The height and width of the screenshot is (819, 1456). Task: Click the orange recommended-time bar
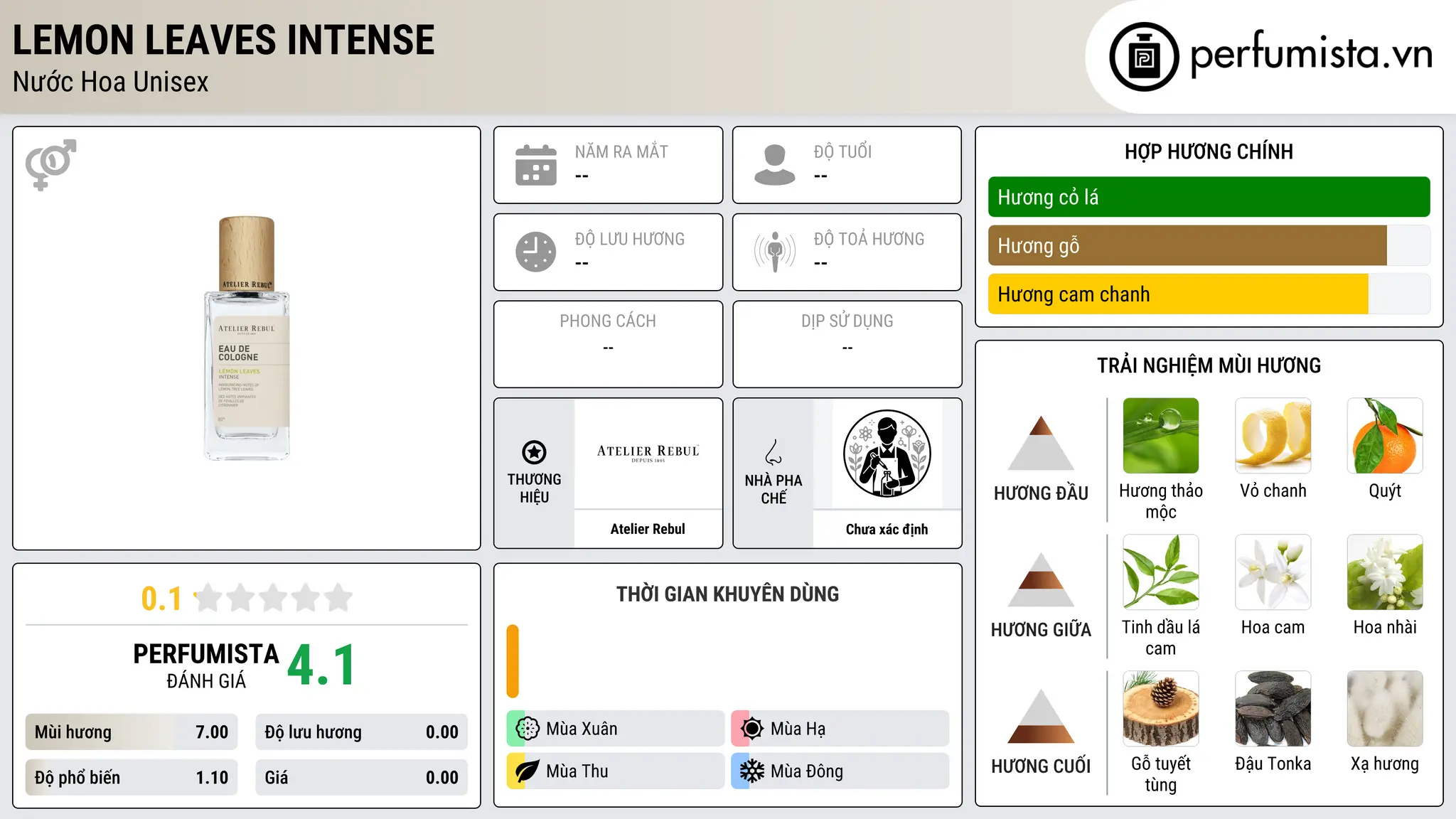(513, 661)
